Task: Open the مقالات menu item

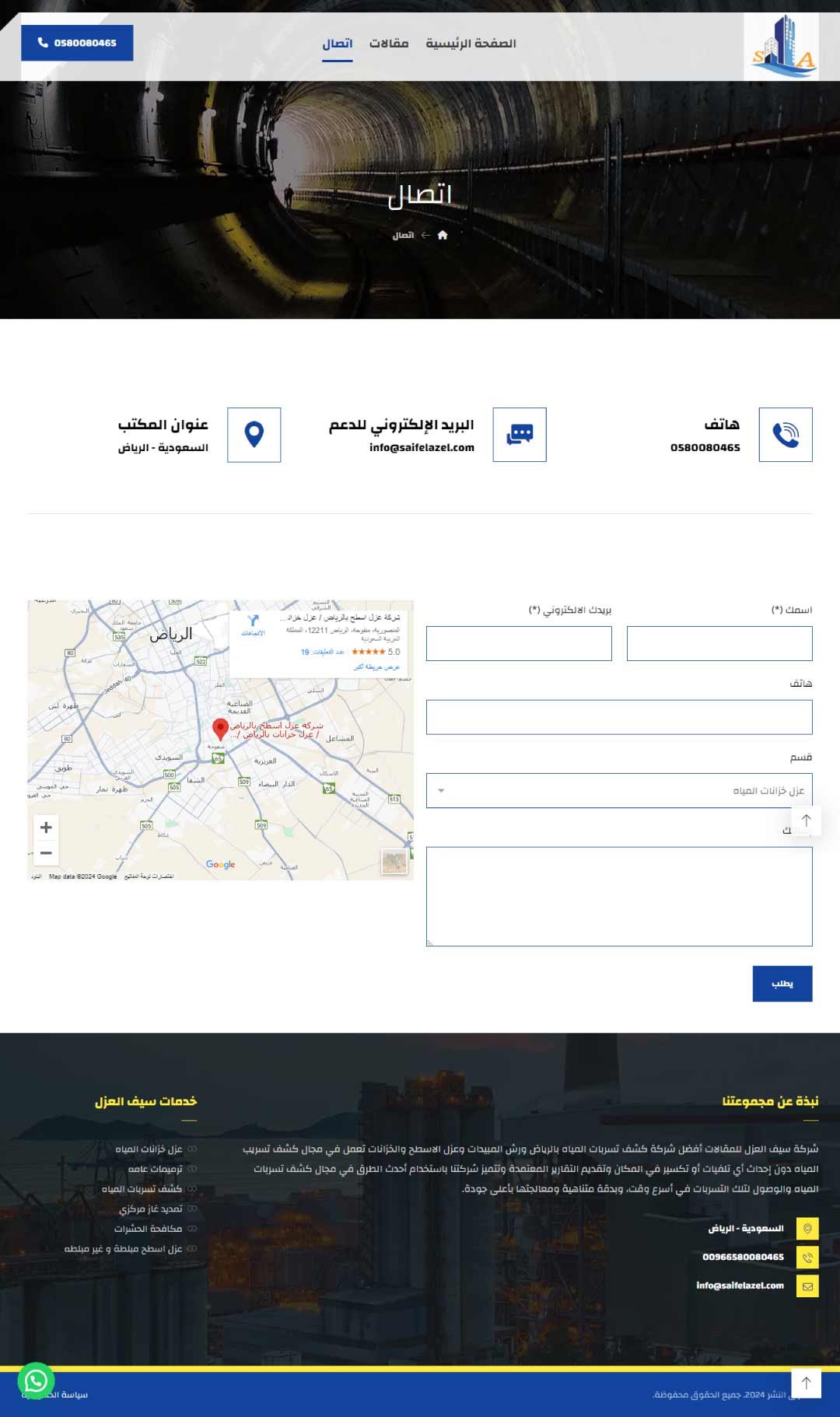Action: (x=389, y=44)
